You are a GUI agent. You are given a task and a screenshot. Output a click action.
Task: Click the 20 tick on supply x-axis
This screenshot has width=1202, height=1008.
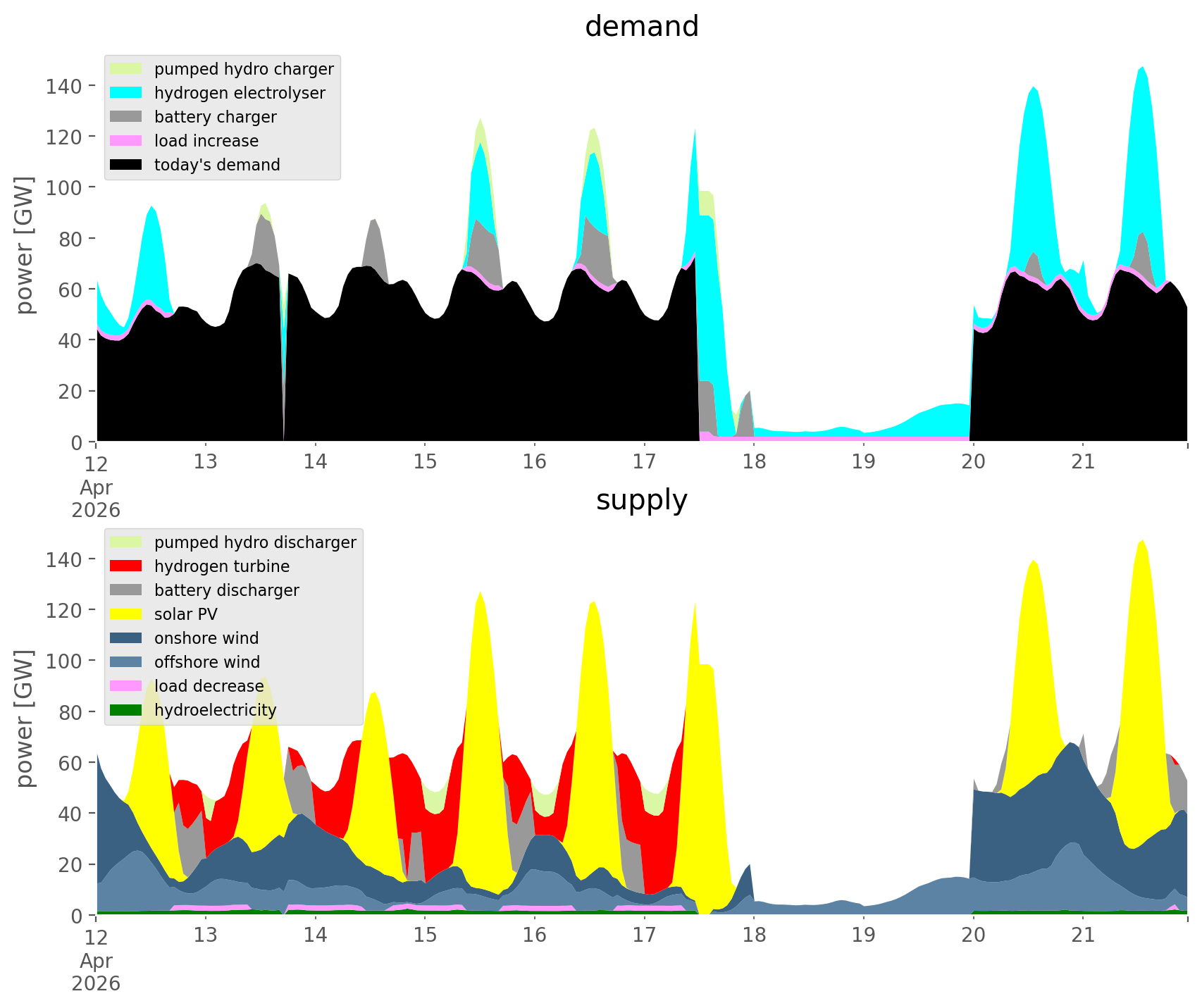coord(974,935)
